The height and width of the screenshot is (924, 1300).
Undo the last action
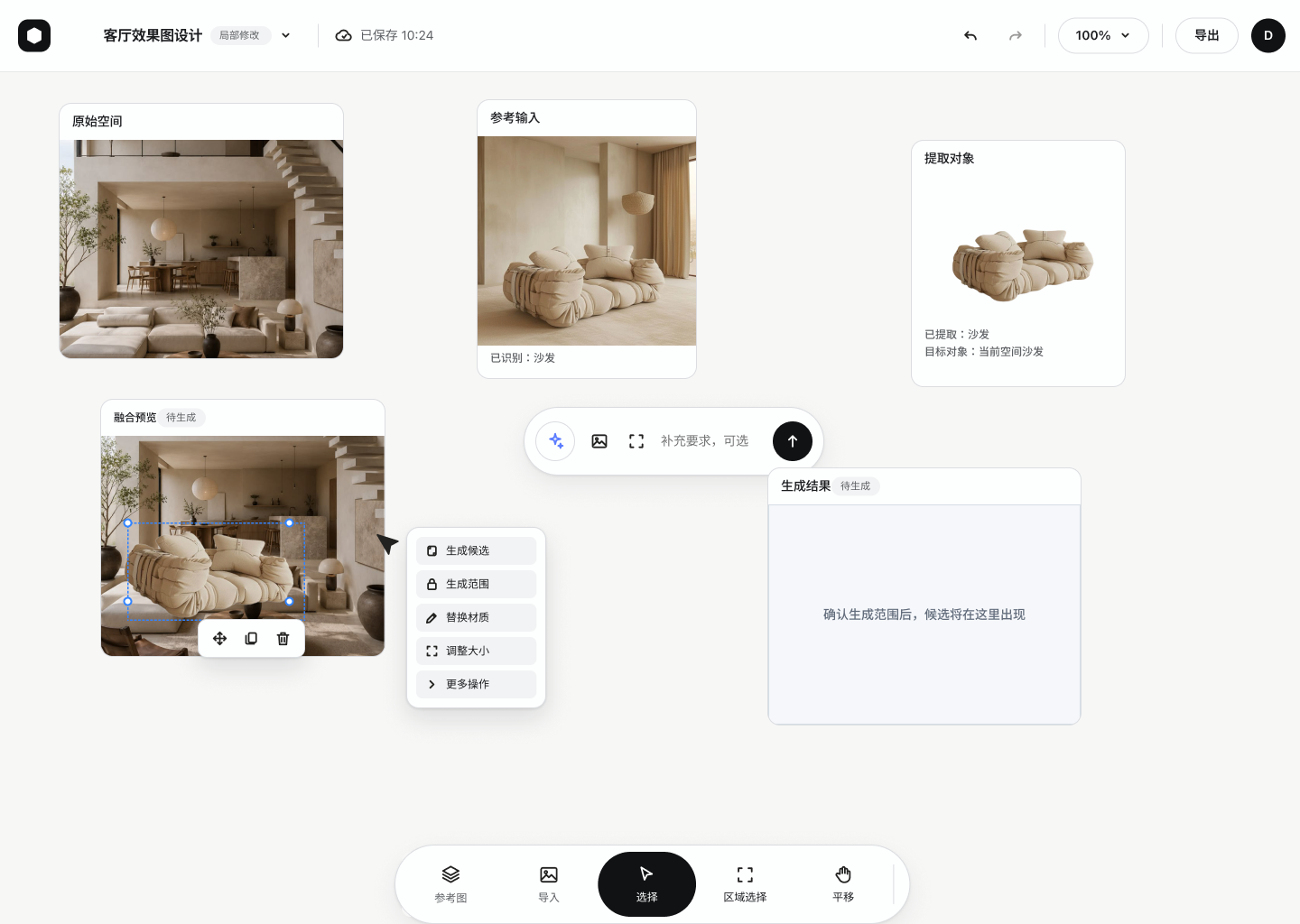[970, 35]
